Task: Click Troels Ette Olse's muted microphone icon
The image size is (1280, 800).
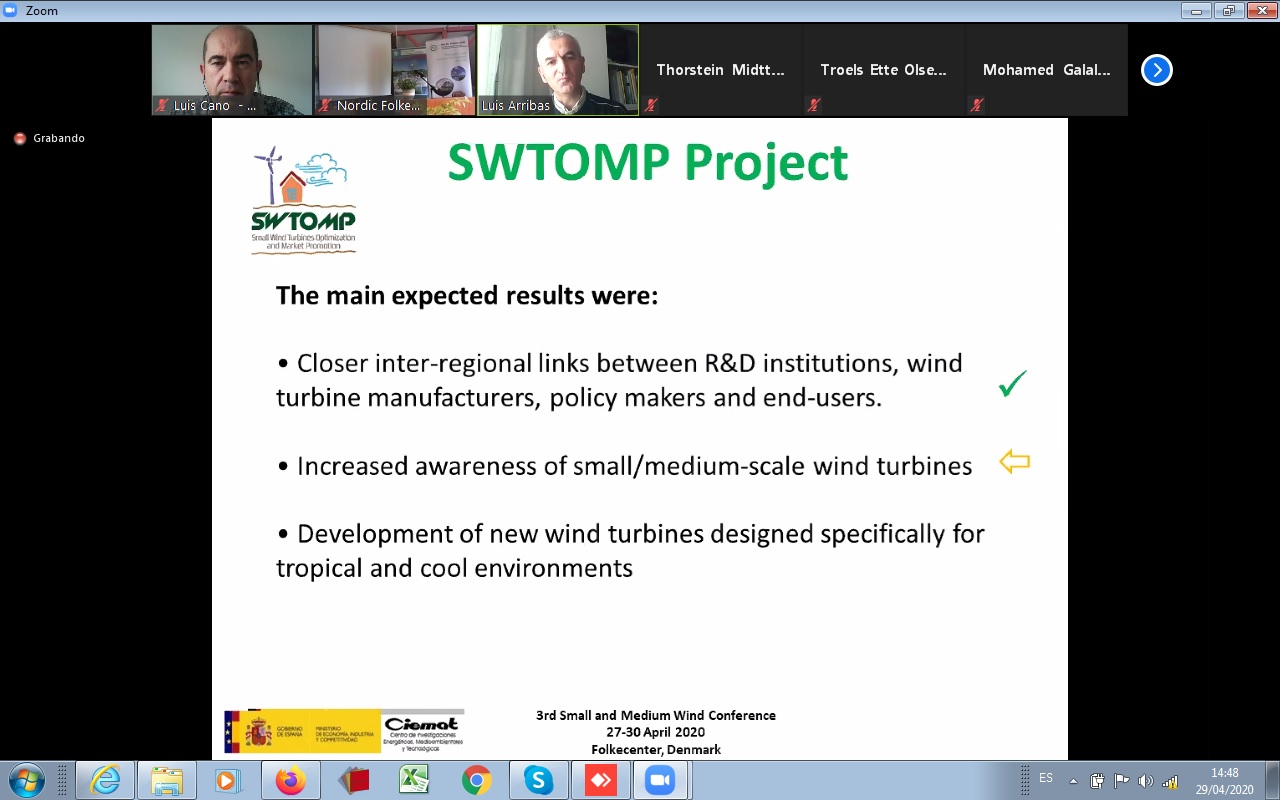Action: point(814,105)
